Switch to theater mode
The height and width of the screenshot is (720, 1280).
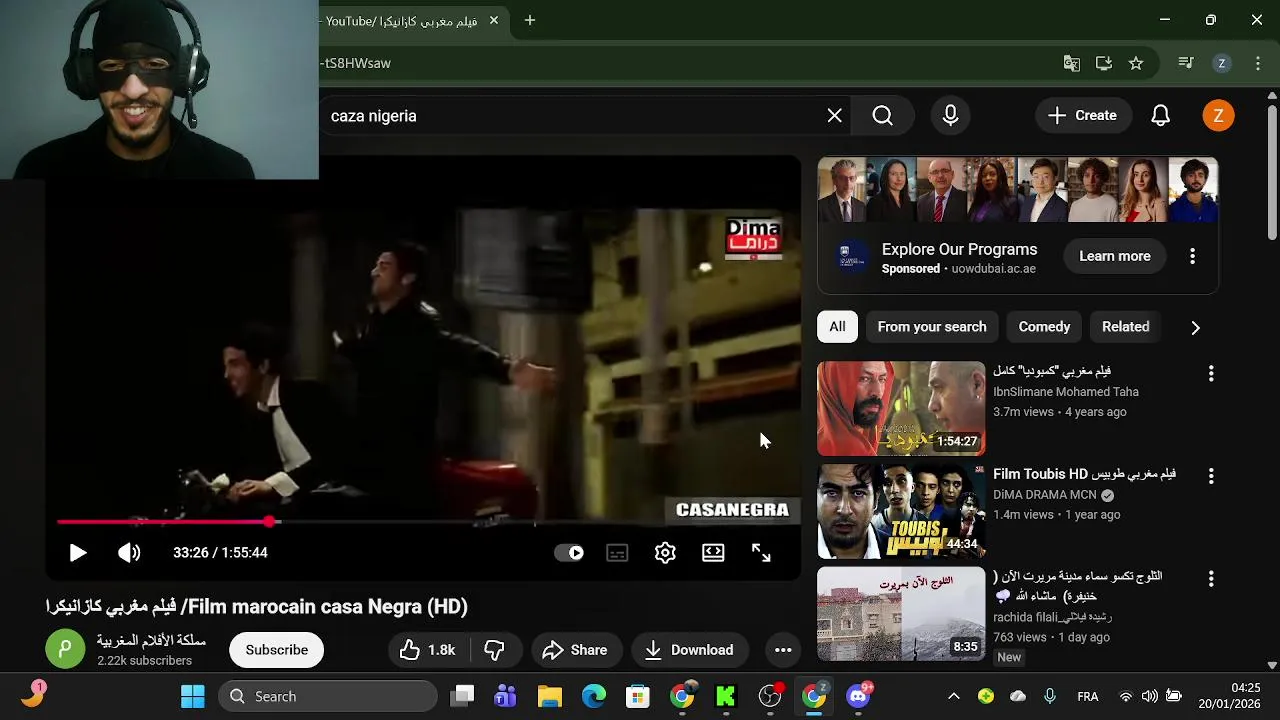tap(713, 553)
